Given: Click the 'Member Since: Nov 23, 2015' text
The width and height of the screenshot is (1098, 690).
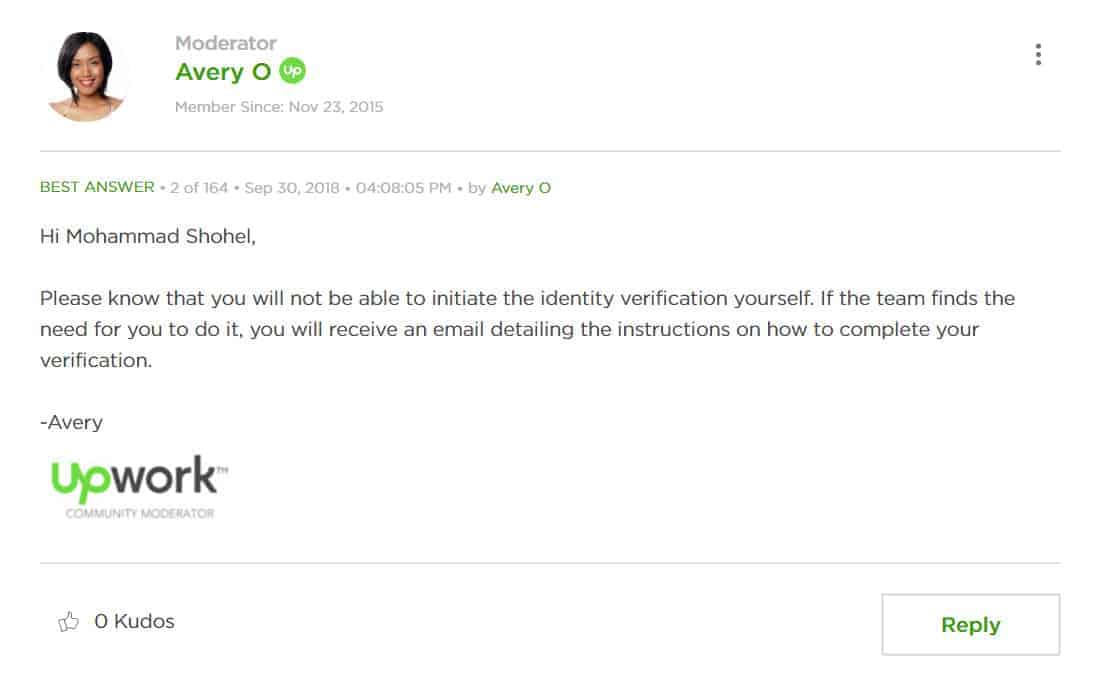Looking at the screenshot, I should [279, 106].
